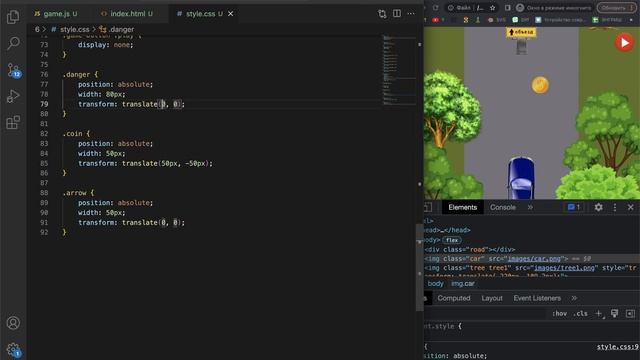This screenshot has height=360, width=640.
Task: Select the style.css editor tab
Action: pos(200,13)
